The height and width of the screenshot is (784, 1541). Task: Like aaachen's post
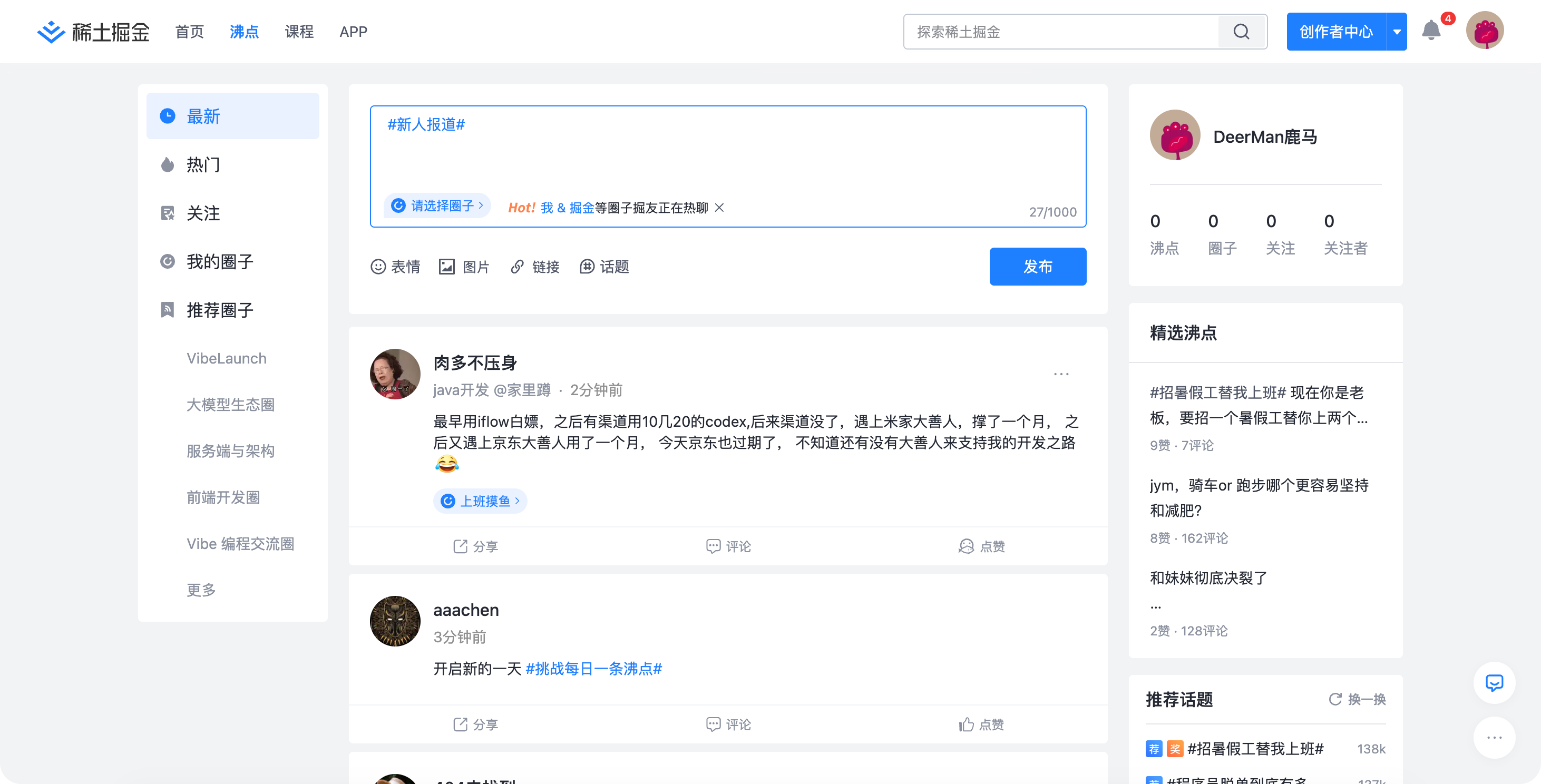click(981, 724)
